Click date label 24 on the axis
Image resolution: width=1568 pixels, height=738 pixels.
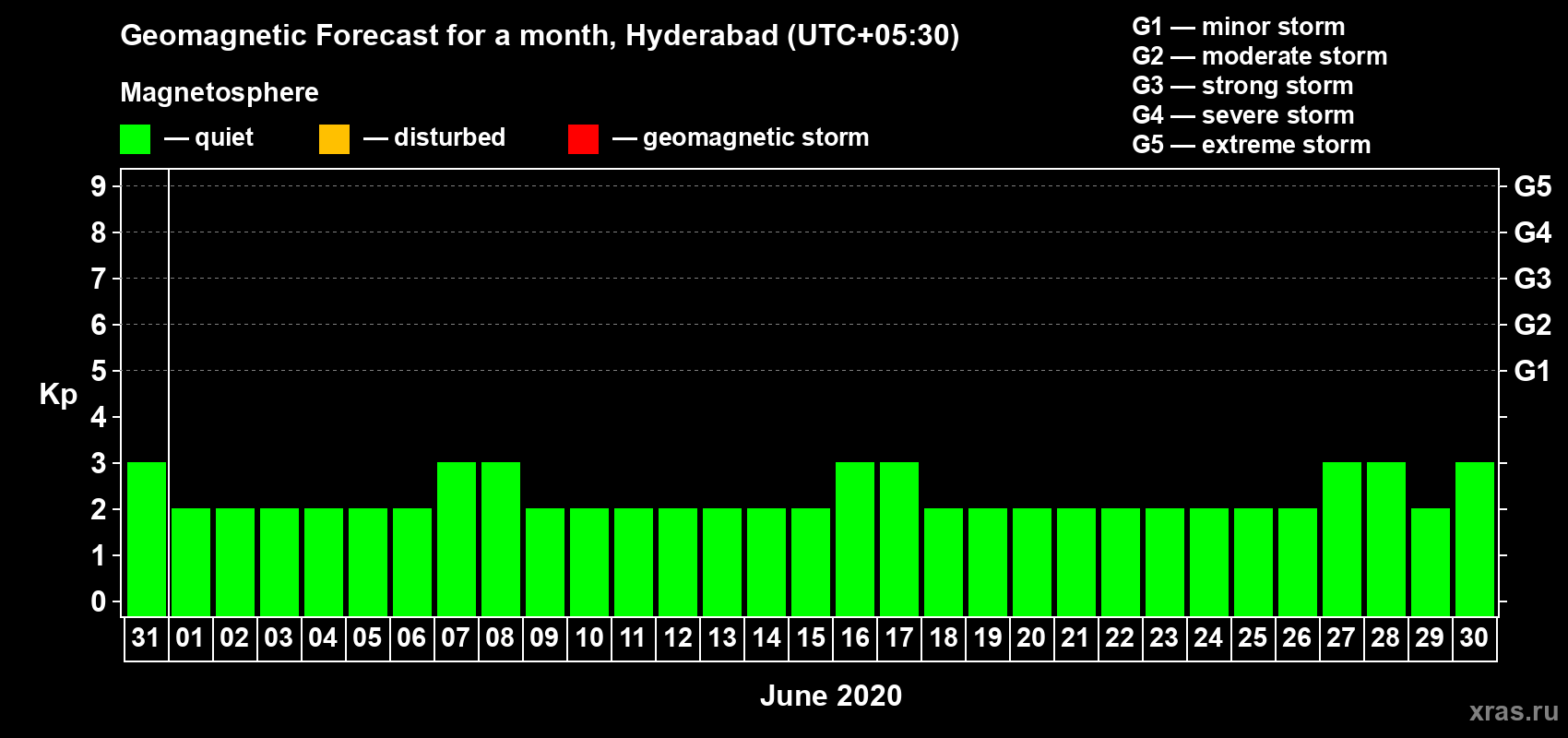coord(1208,637)
